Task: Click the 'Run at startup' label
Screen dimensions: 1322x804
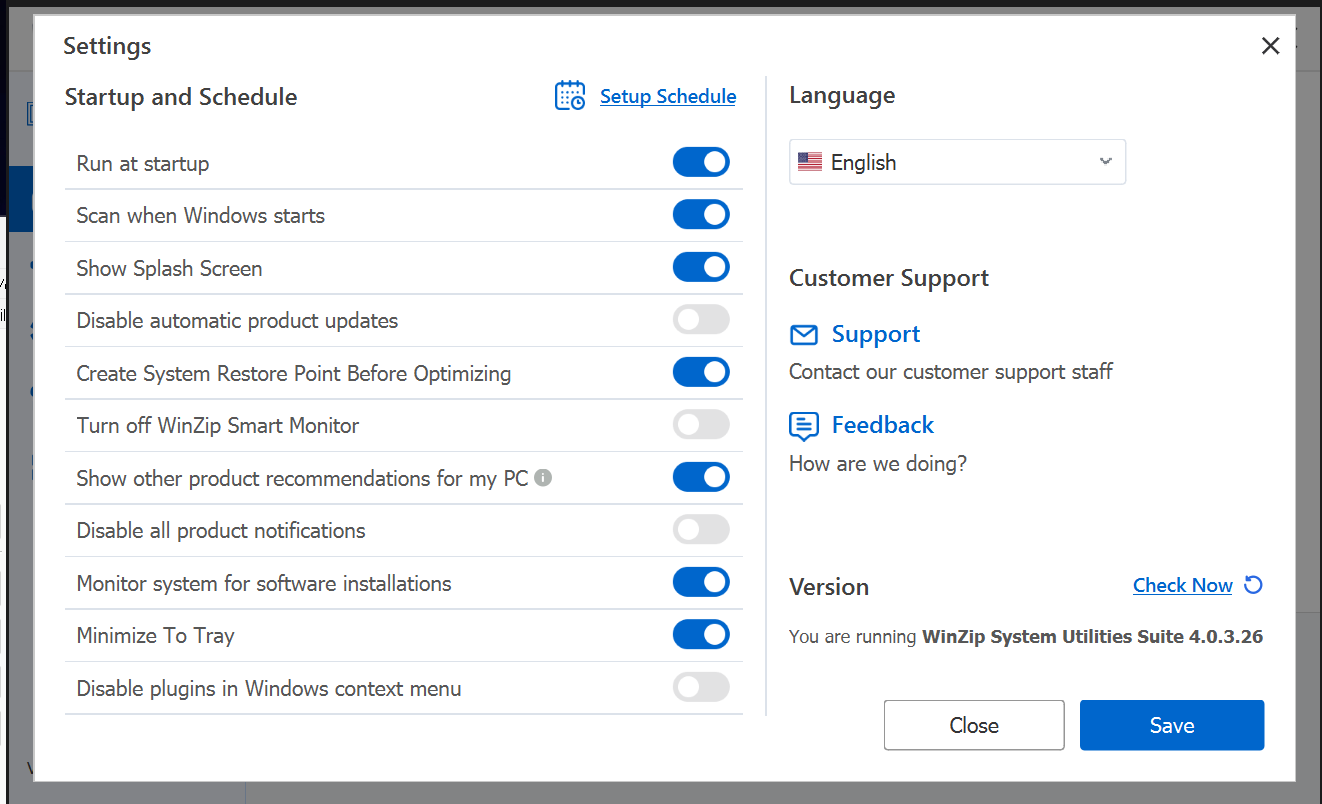Action: click(143, 164)
